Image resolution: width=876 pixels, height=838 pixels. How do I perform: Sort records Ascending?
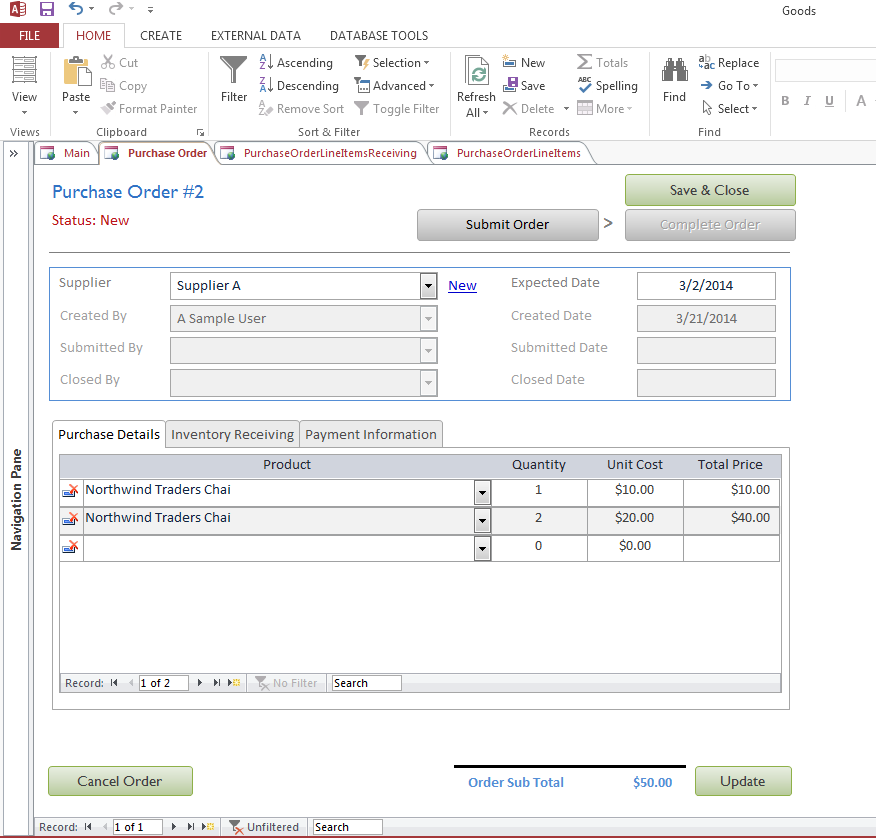tap(297, 62)
